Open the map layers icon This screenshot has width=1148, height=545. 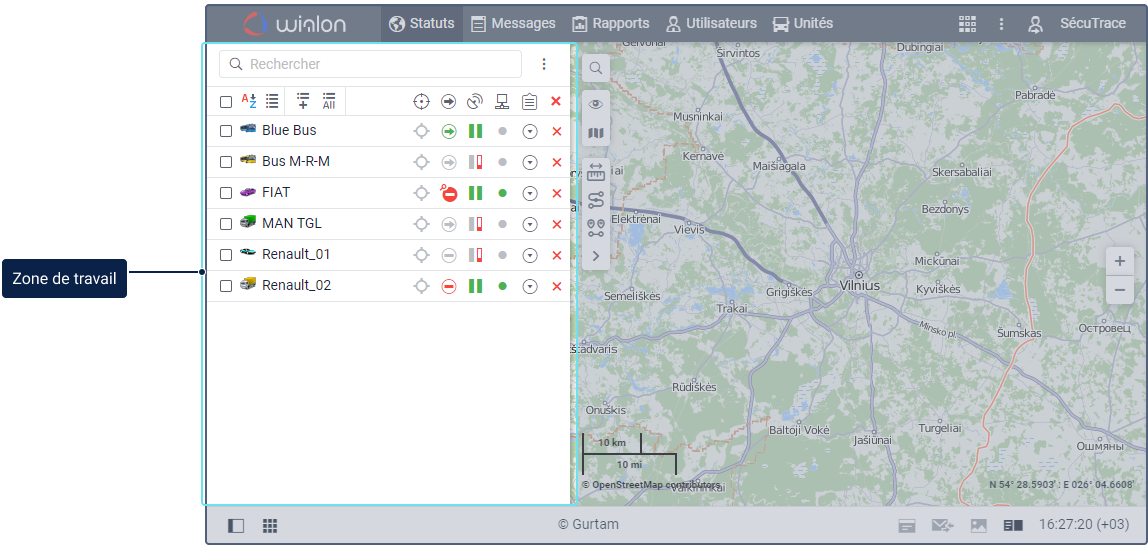click(596, 133)
